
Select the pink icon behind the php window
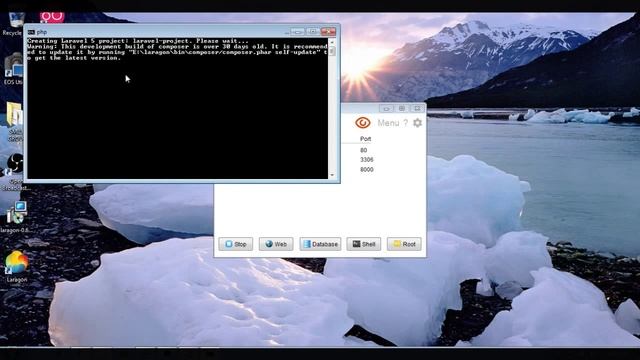tap(52, 17)
